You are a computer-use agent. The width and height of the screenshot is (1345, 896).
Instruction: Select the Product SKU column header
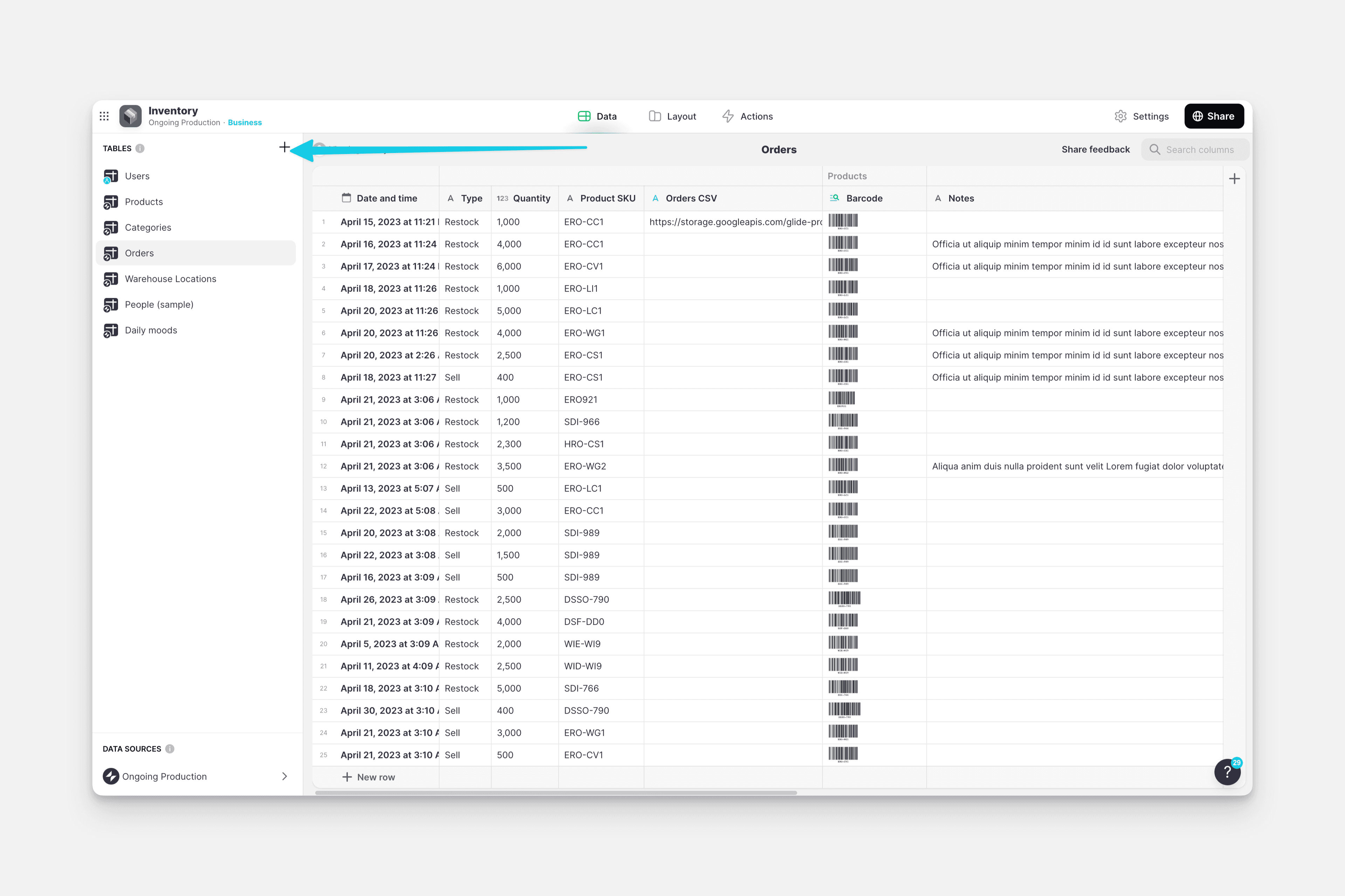(x=601, y=198)
